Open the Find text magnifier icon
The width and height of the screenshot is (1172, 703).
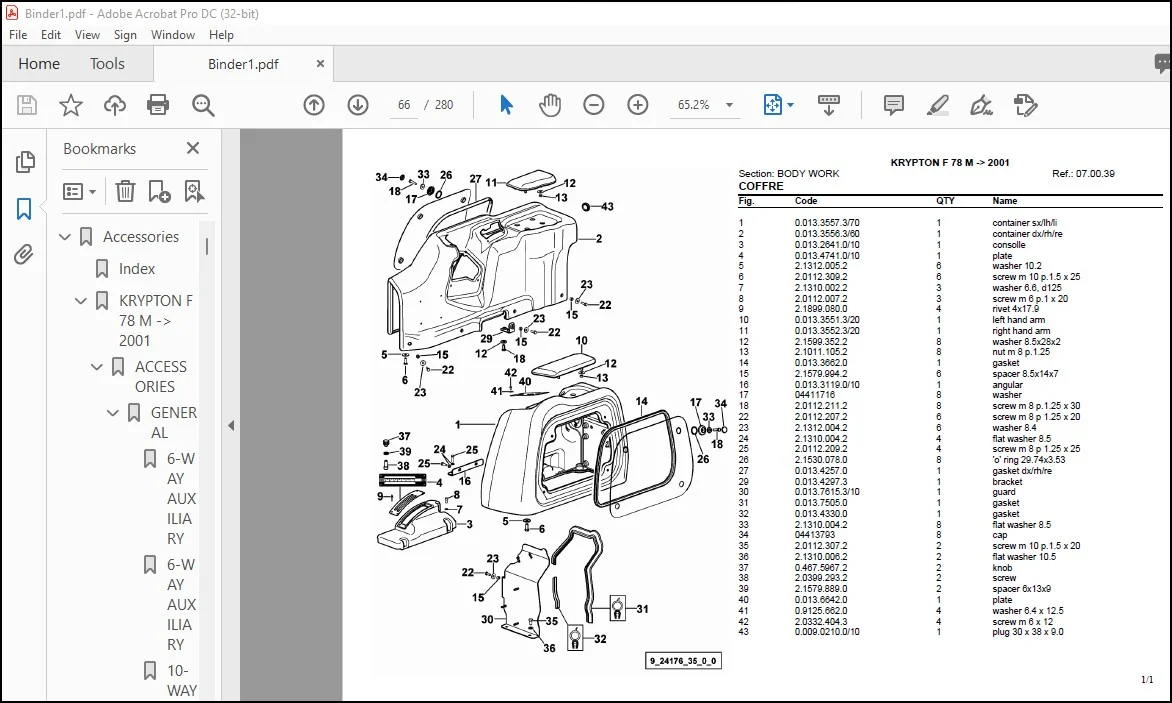203,105
